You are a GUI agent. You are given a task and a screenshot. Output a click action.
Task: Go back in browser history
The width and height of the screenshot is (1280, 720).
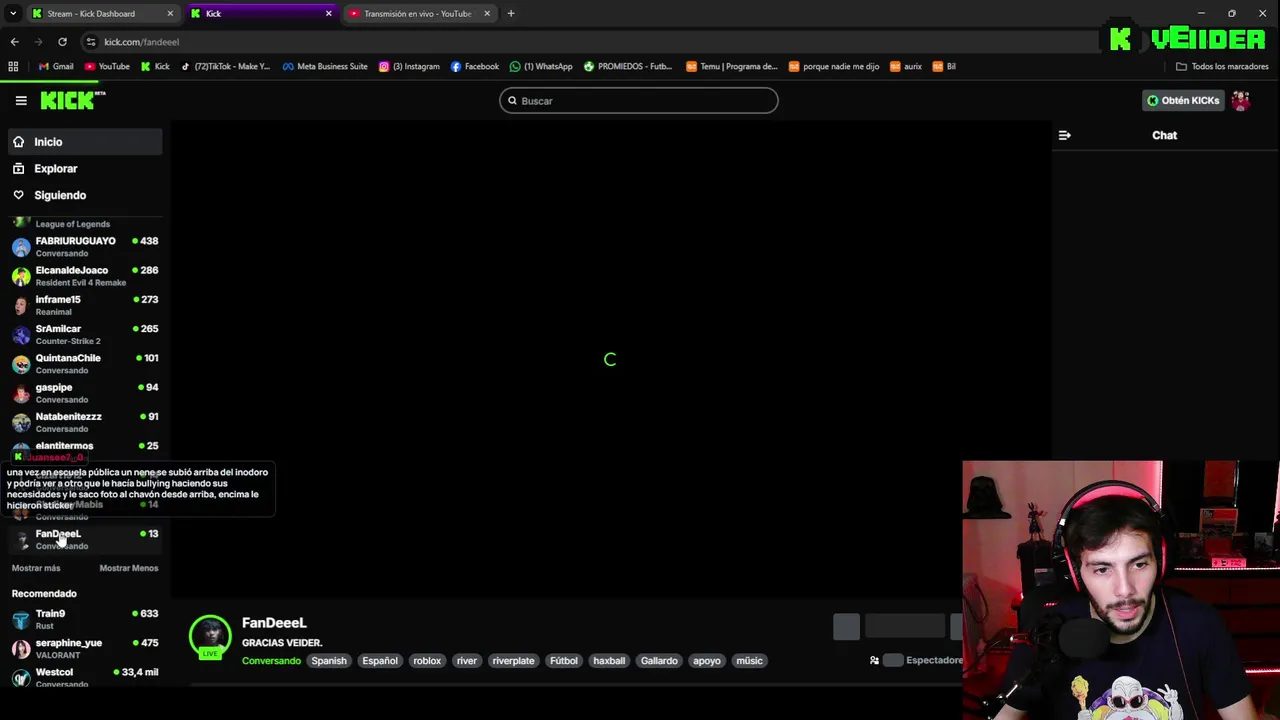pos(14,42)
